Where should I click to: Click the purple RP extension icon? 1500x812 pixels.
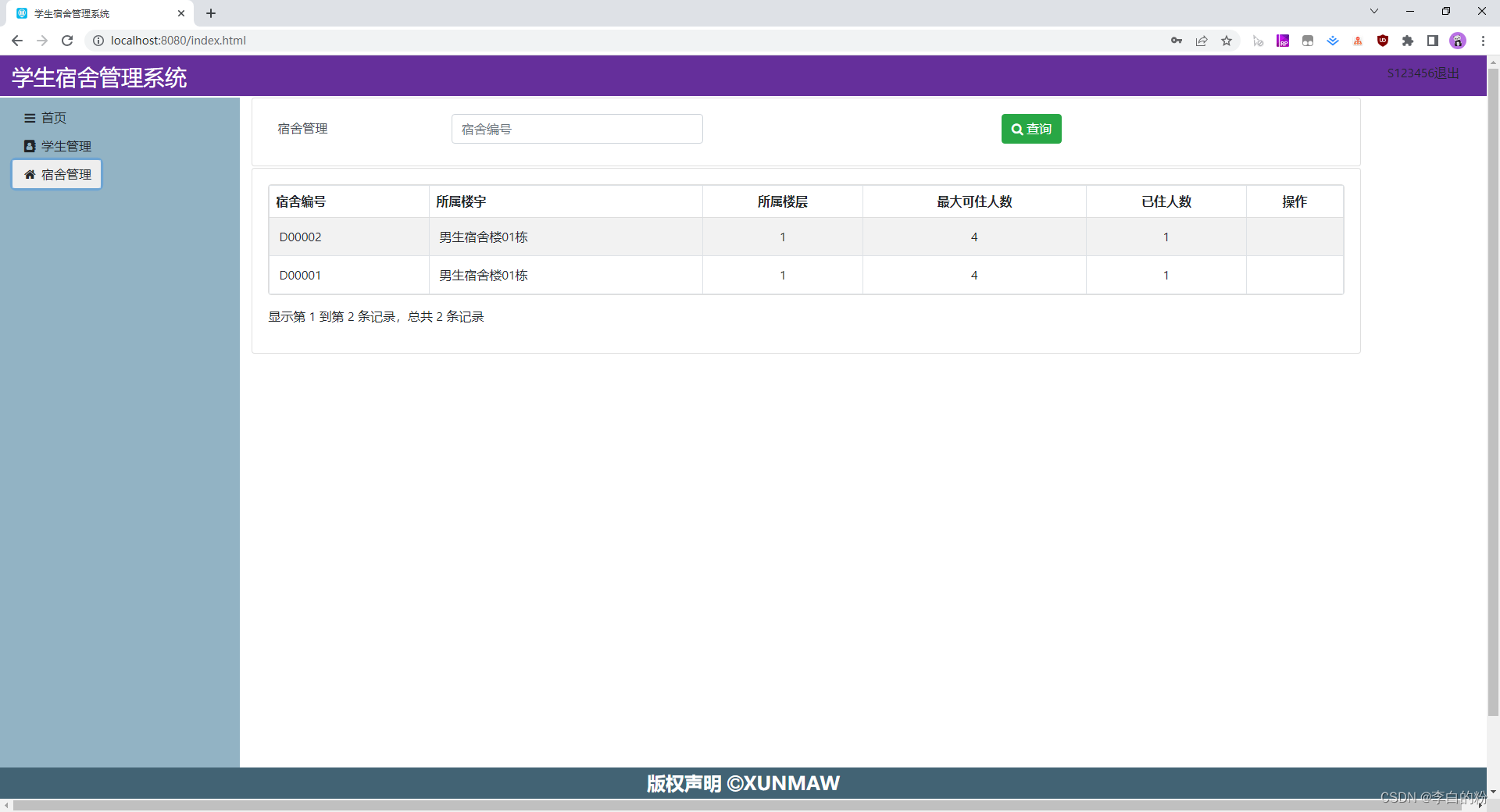click(x=1283, y=41)
